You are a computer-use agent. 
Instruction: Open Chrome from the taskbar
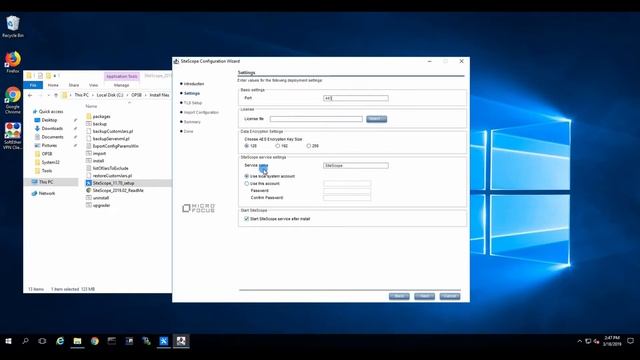click(x=95, y=341)
